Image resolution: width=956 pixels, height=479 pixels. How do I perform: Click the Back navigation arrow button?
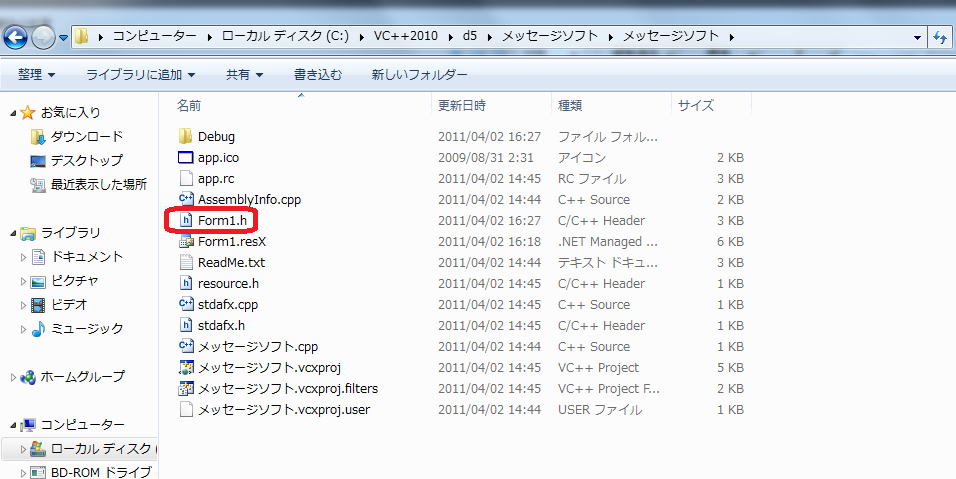pyautogui.click(x=15, y=37)
